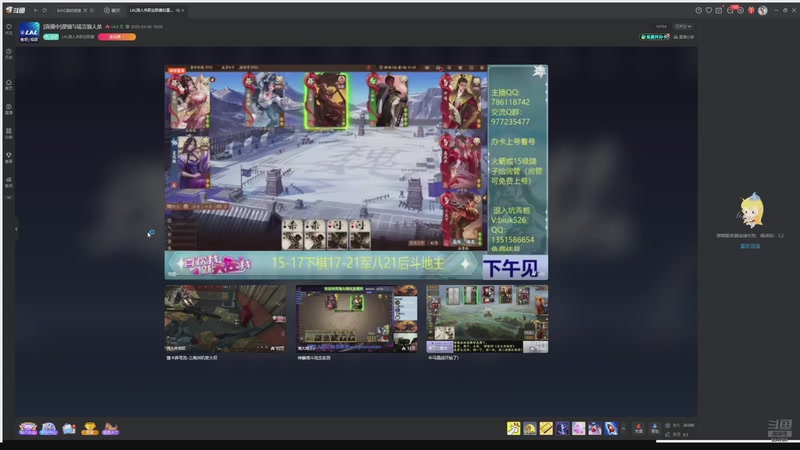The width and height of the screenshot is (800, 450).
Task: Click the green free fan badge button
Action: 655,37
